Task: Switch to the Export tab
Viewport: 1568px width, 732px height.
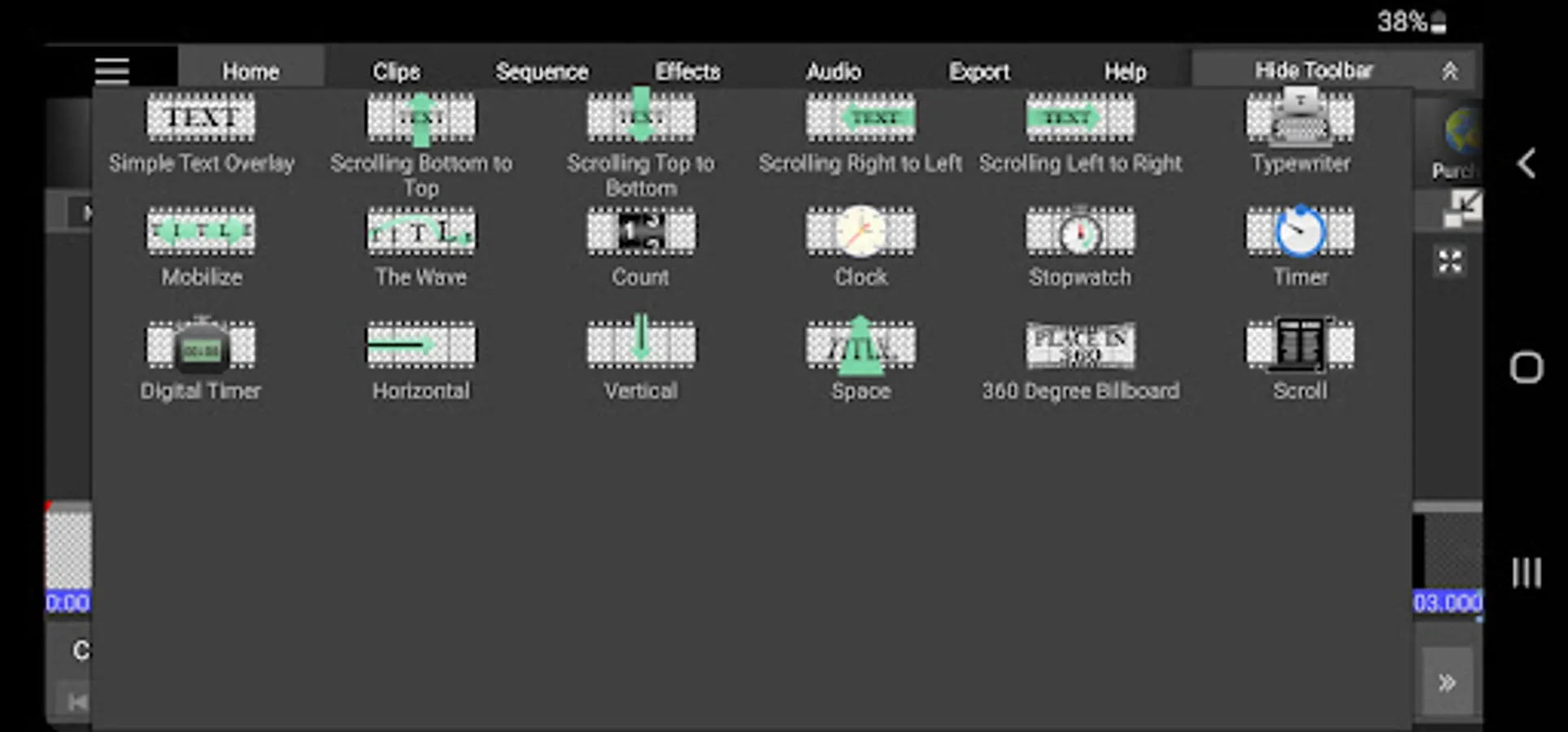Action: [978, 72]
